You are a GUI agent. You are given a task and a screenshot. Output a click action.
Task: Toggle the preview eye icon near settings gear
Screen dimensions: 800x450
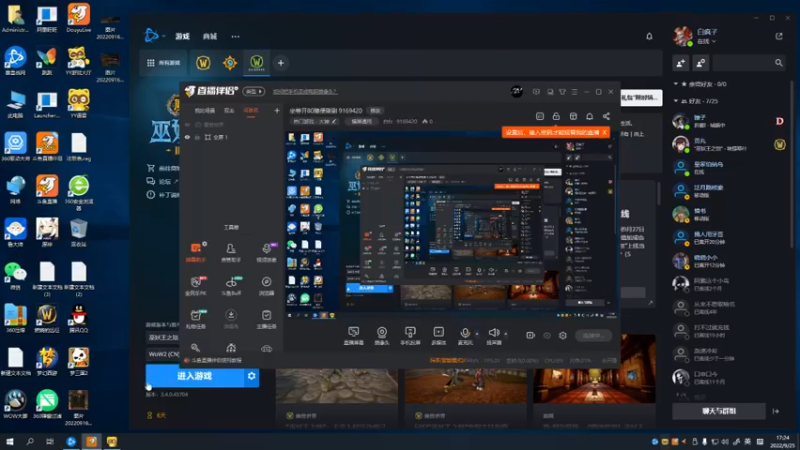(x=547, y=335)
